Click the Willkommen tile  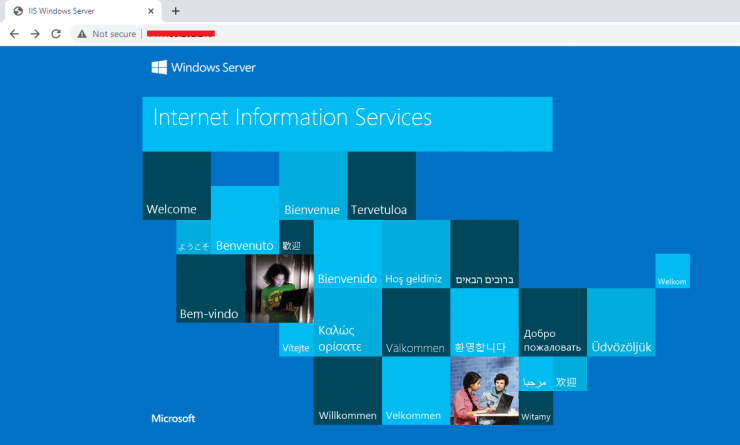coord(348,391)
